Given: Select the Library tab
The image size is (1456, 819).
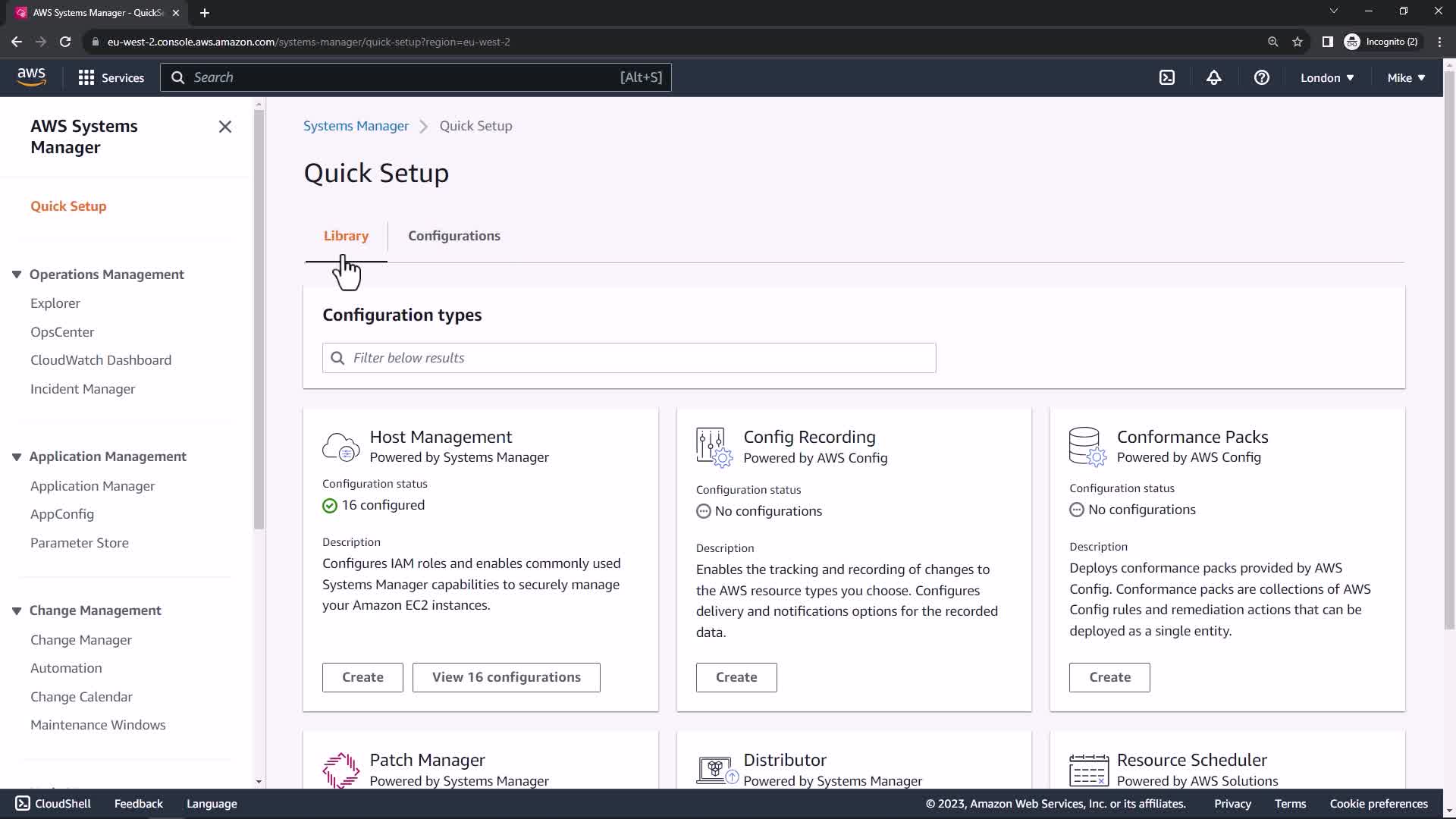Looking at the screenshot, I should coord(346,236).
